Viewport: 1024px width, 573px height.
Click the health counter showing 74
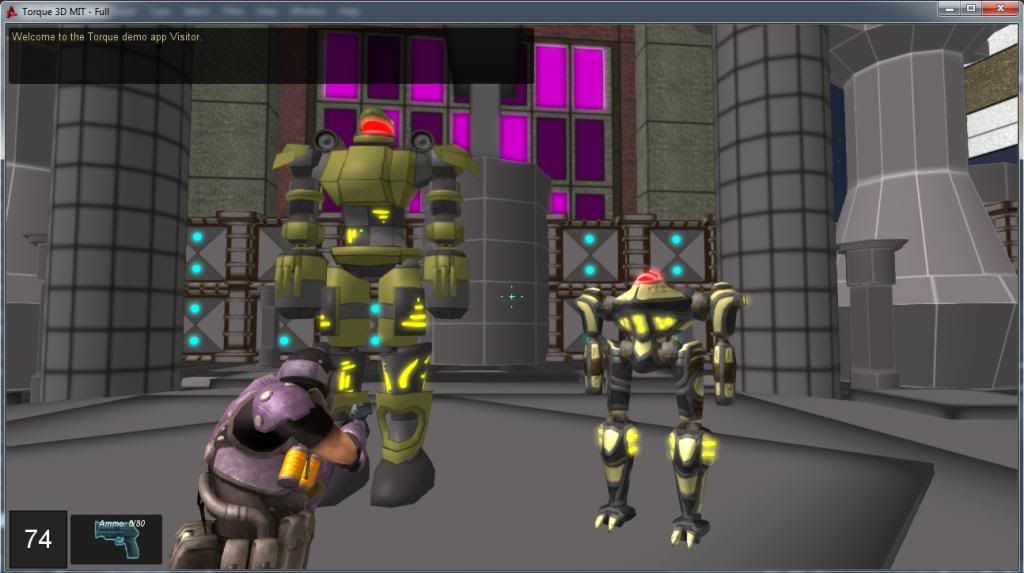pyautogui.click(x=38, y=540)
